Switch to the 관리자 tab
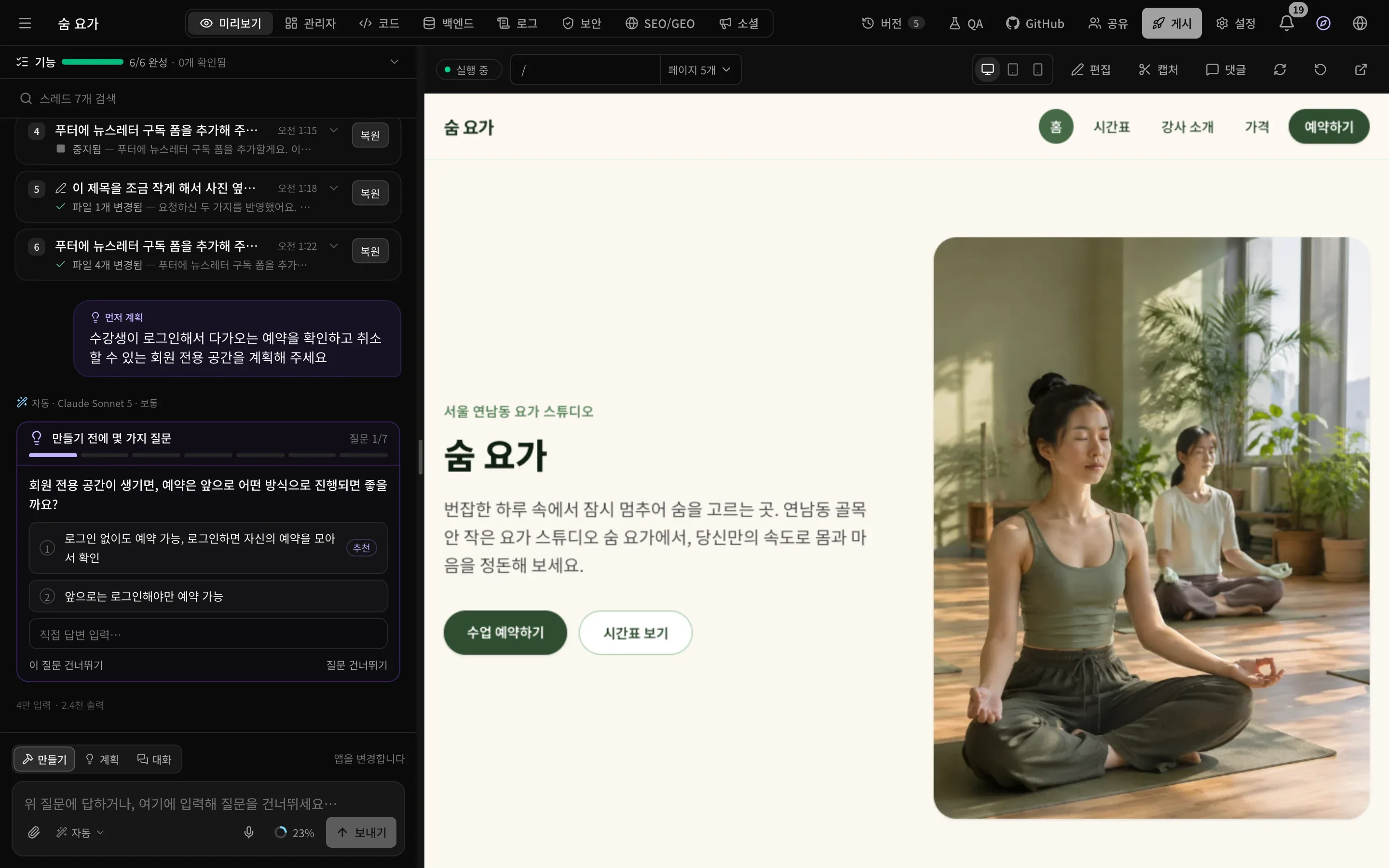The height and width of the screenshot is (868, 1389). [x=311, y=24]
